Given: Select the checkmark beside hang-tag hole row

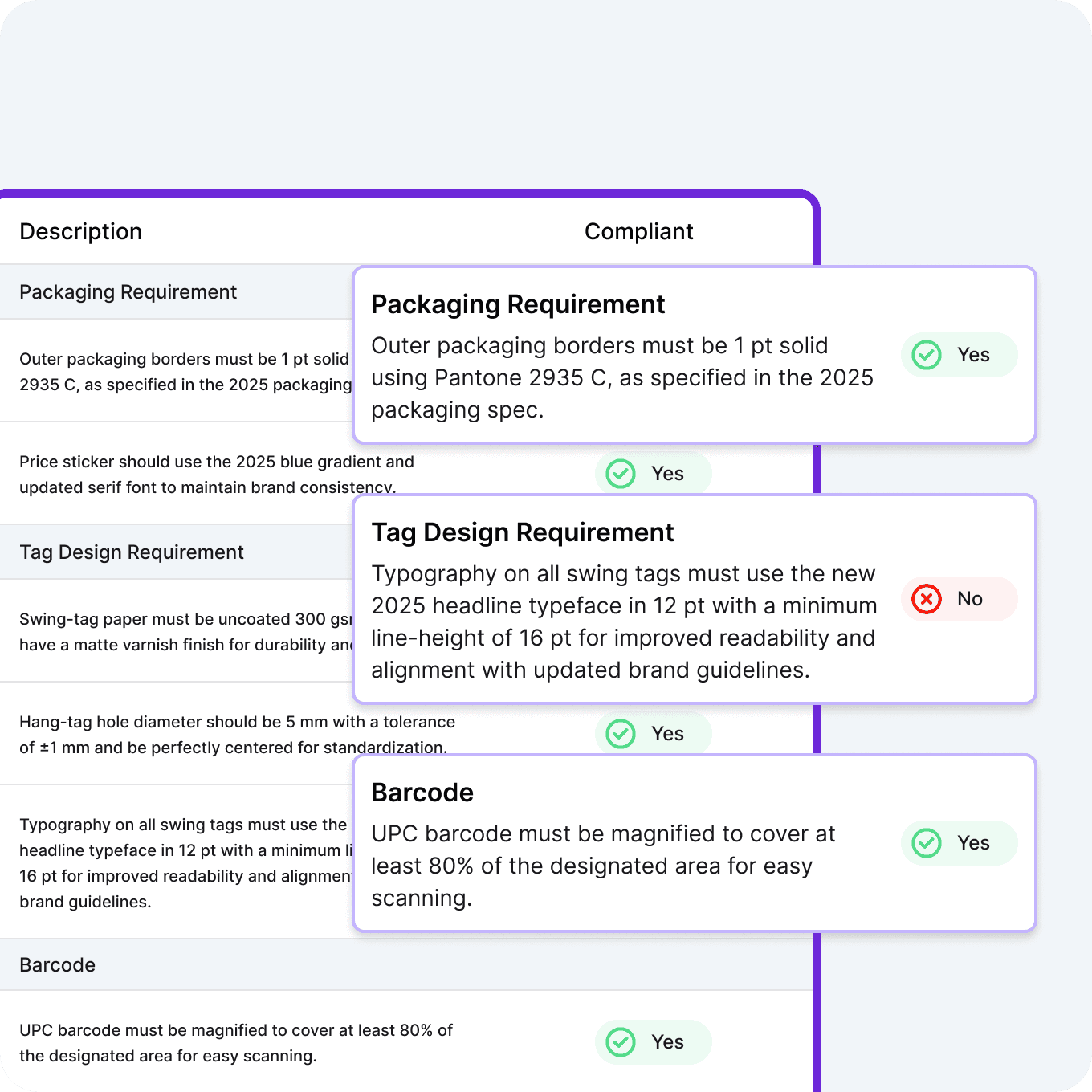Looking at the screenshot, I should click(x=620, y=733).
